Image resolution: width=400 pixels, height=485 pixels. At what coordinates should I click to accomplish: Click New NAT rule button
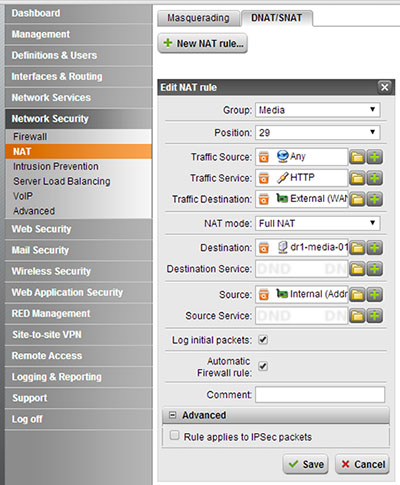click(203, 43)
